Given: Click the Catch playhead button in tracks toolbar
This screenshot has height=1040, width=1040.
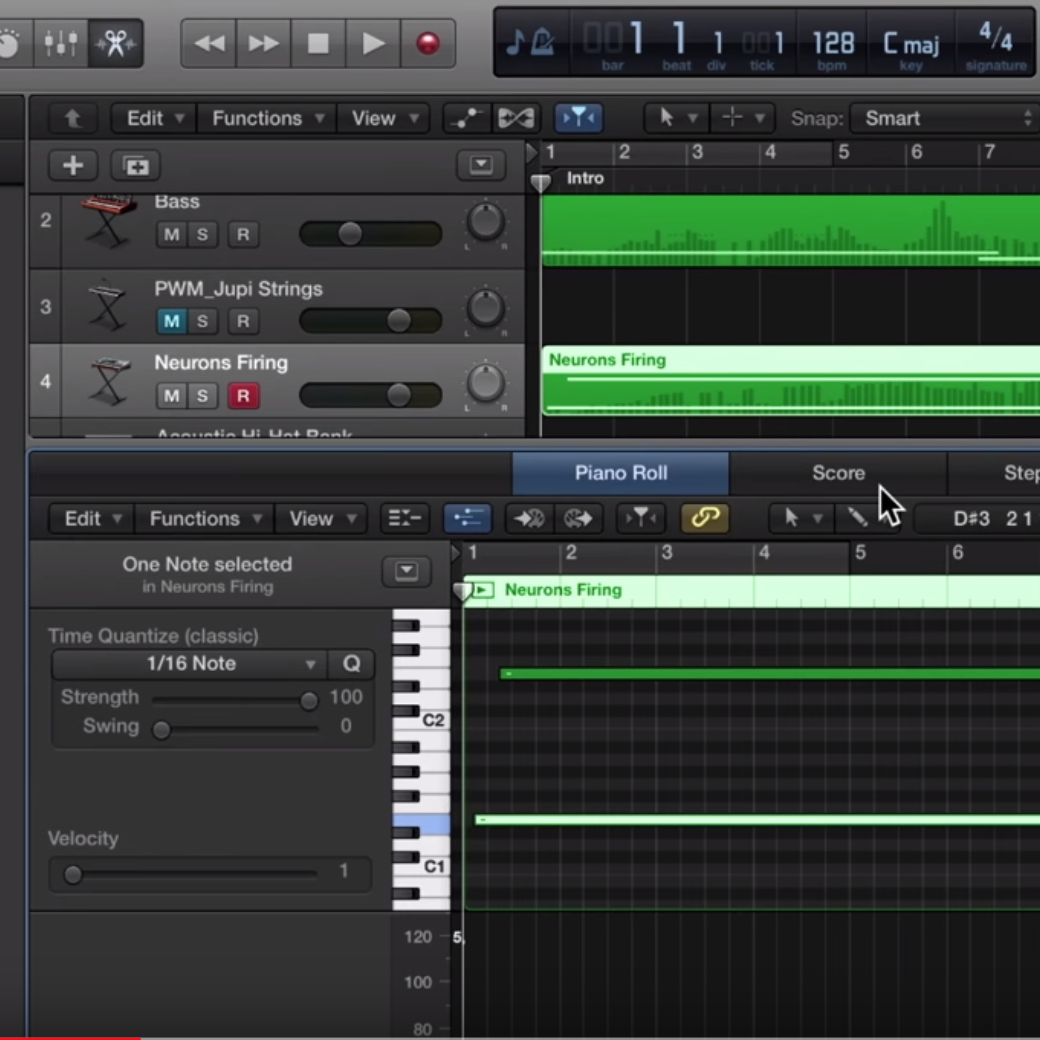Looking at the screenshot, I should (577, 118).
